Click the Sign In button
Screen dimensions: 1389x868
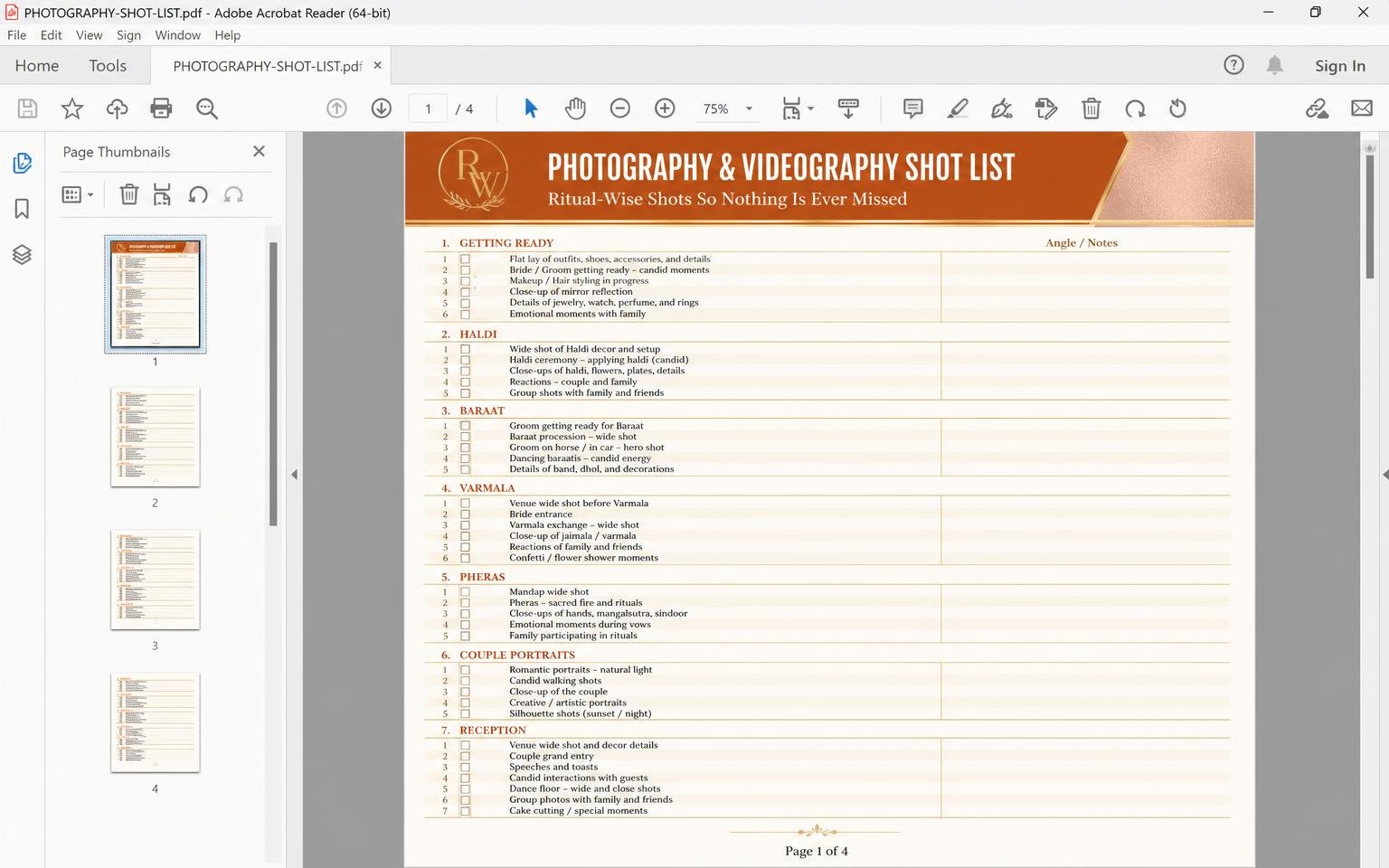click(x=1339, y=65)
